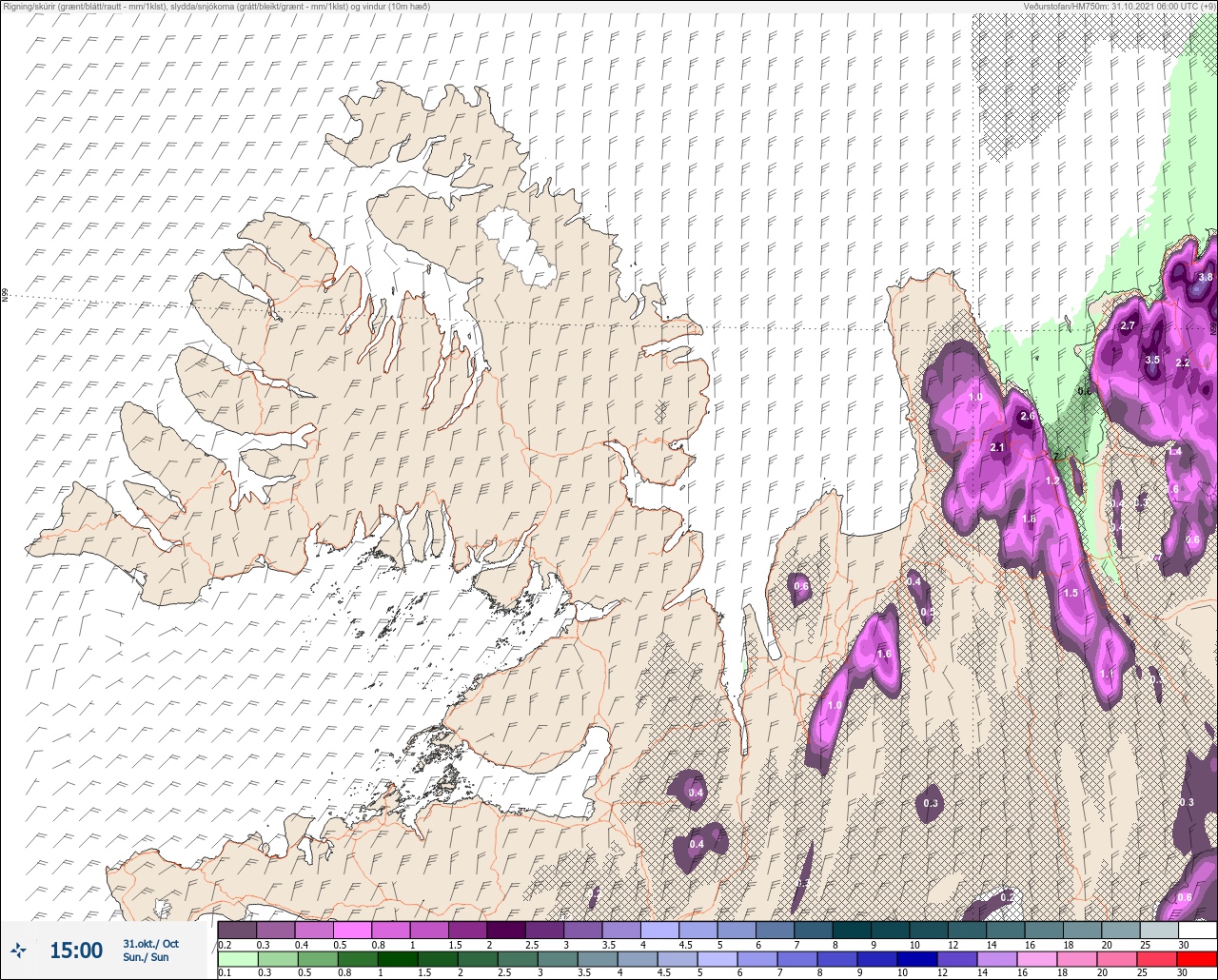
Task: Click top legend row pink swatch starting at 0.5
Action: [x=352, y=930]
